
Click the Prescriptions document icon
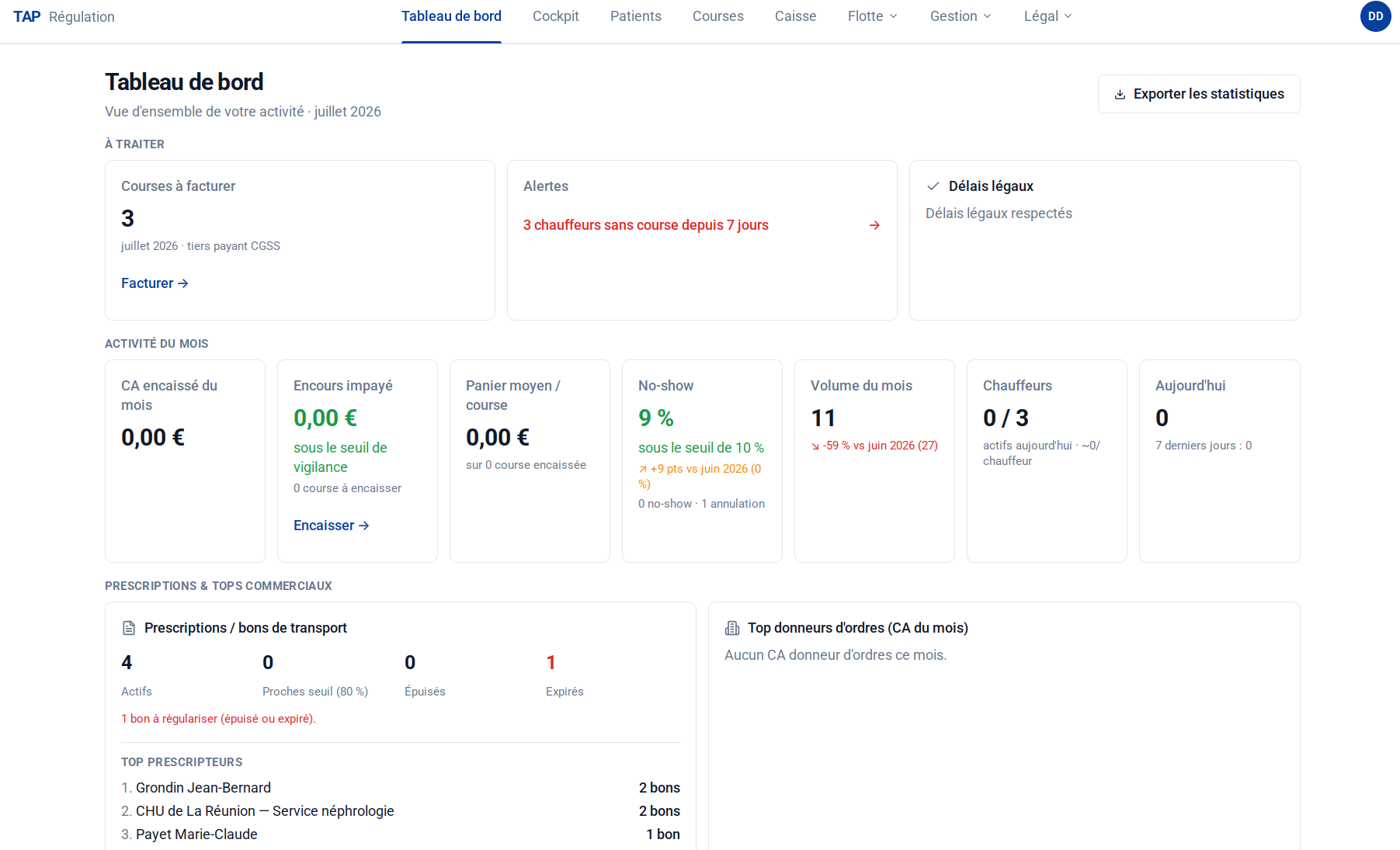129,628
